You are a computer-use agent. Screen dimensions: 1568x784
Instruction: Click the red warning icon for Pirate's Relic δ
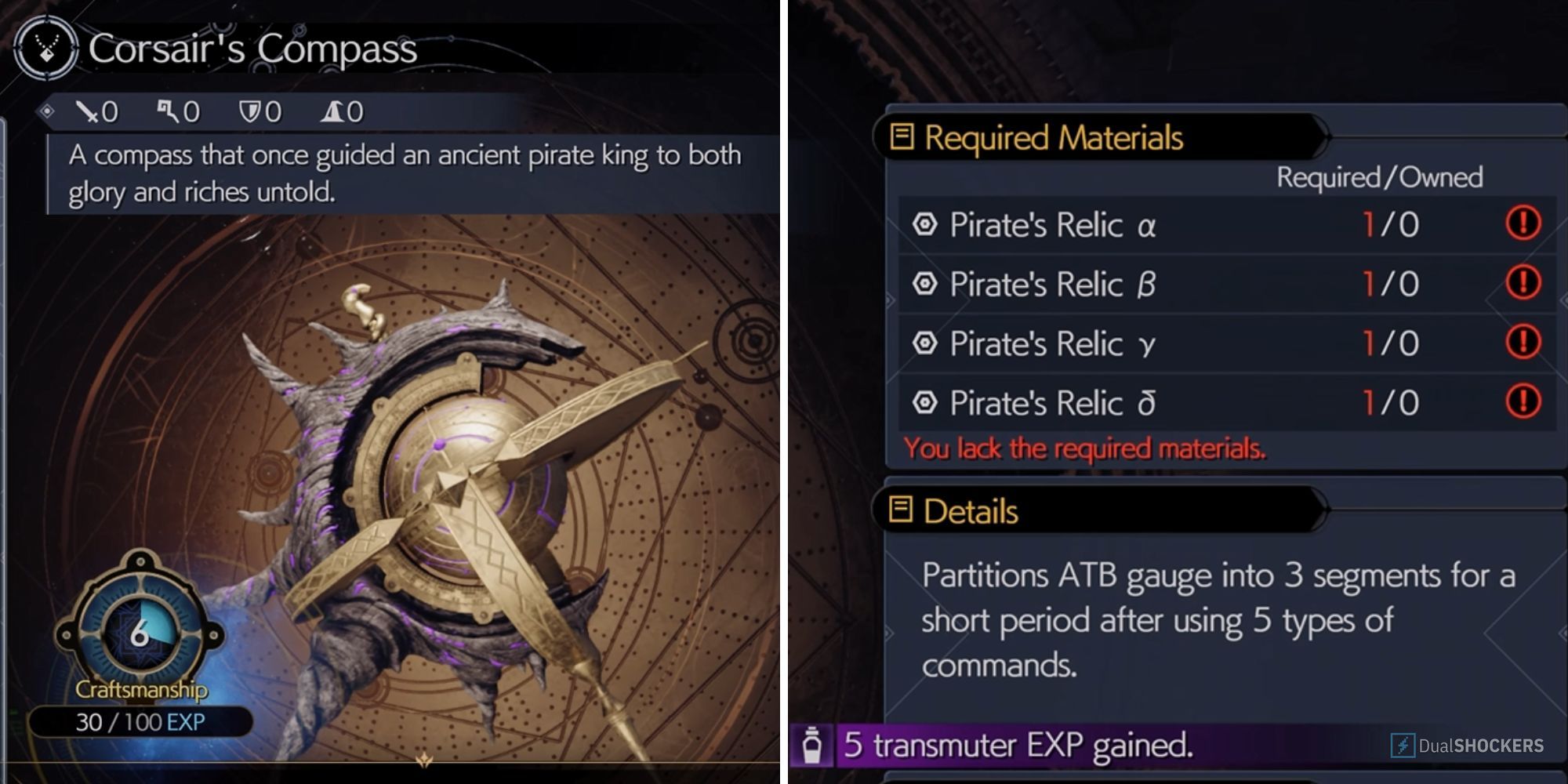[1523, 402]
